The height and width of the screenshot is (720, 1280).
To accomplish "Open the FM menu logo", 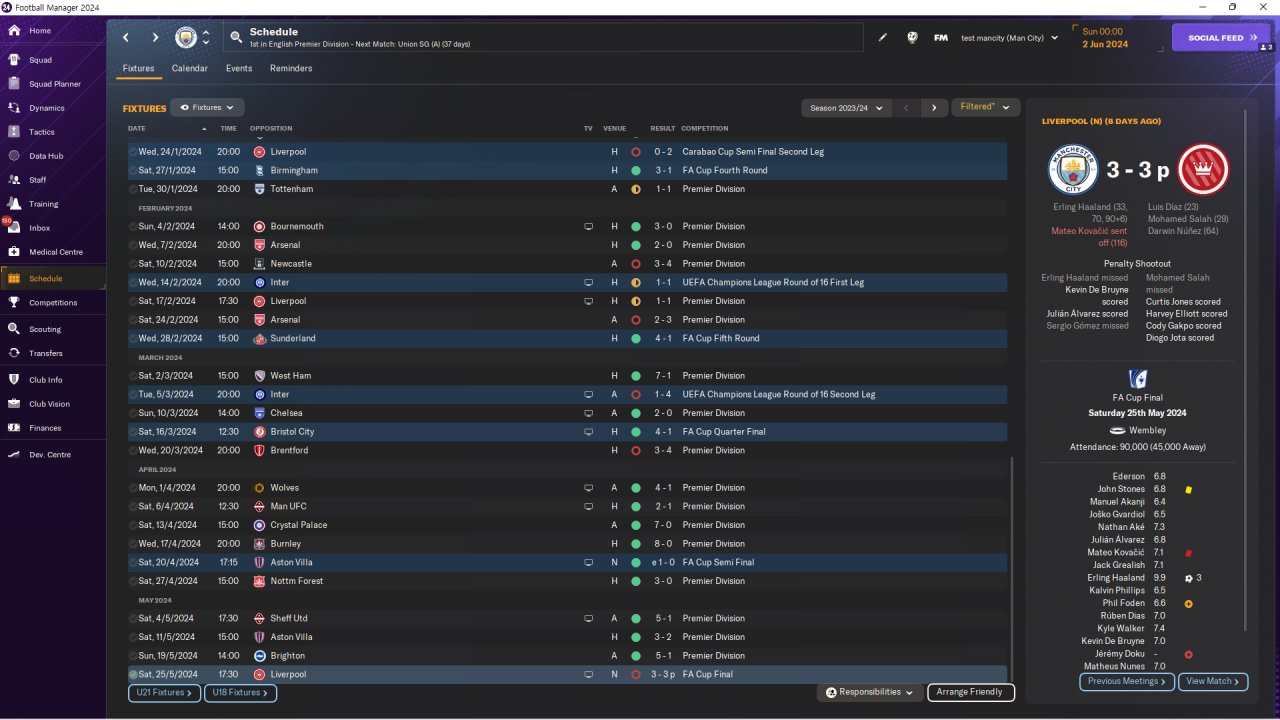I will coord(941,38).
